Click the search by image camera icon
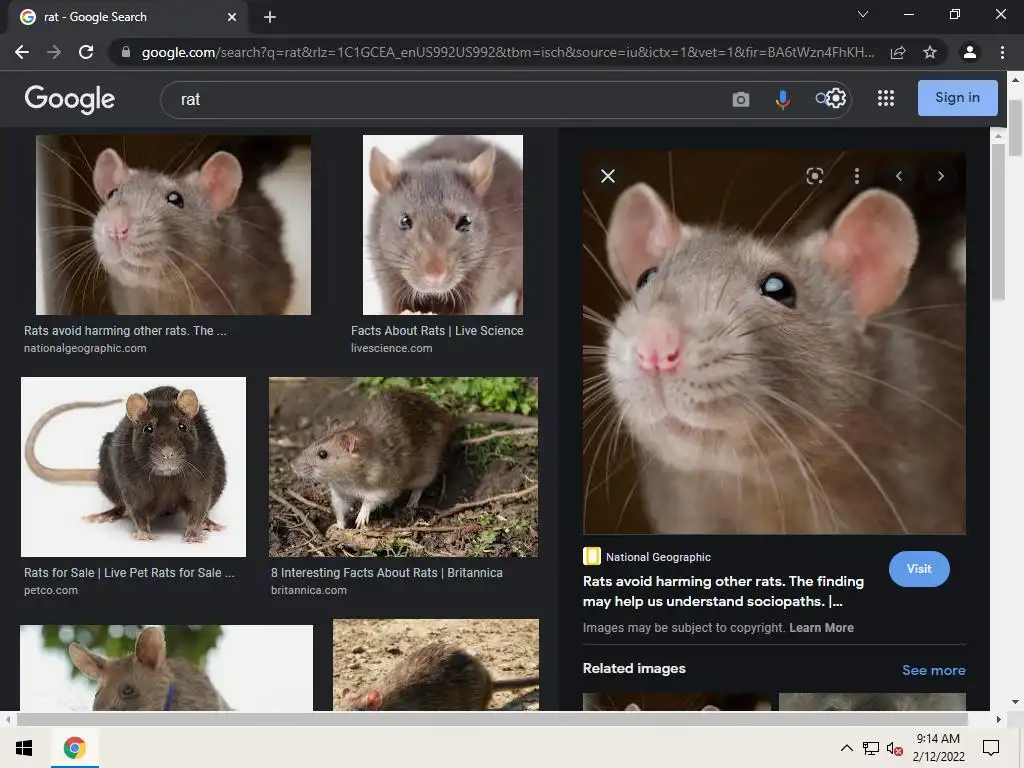This screenshot has height=768, width=1024. coord(740,99)
